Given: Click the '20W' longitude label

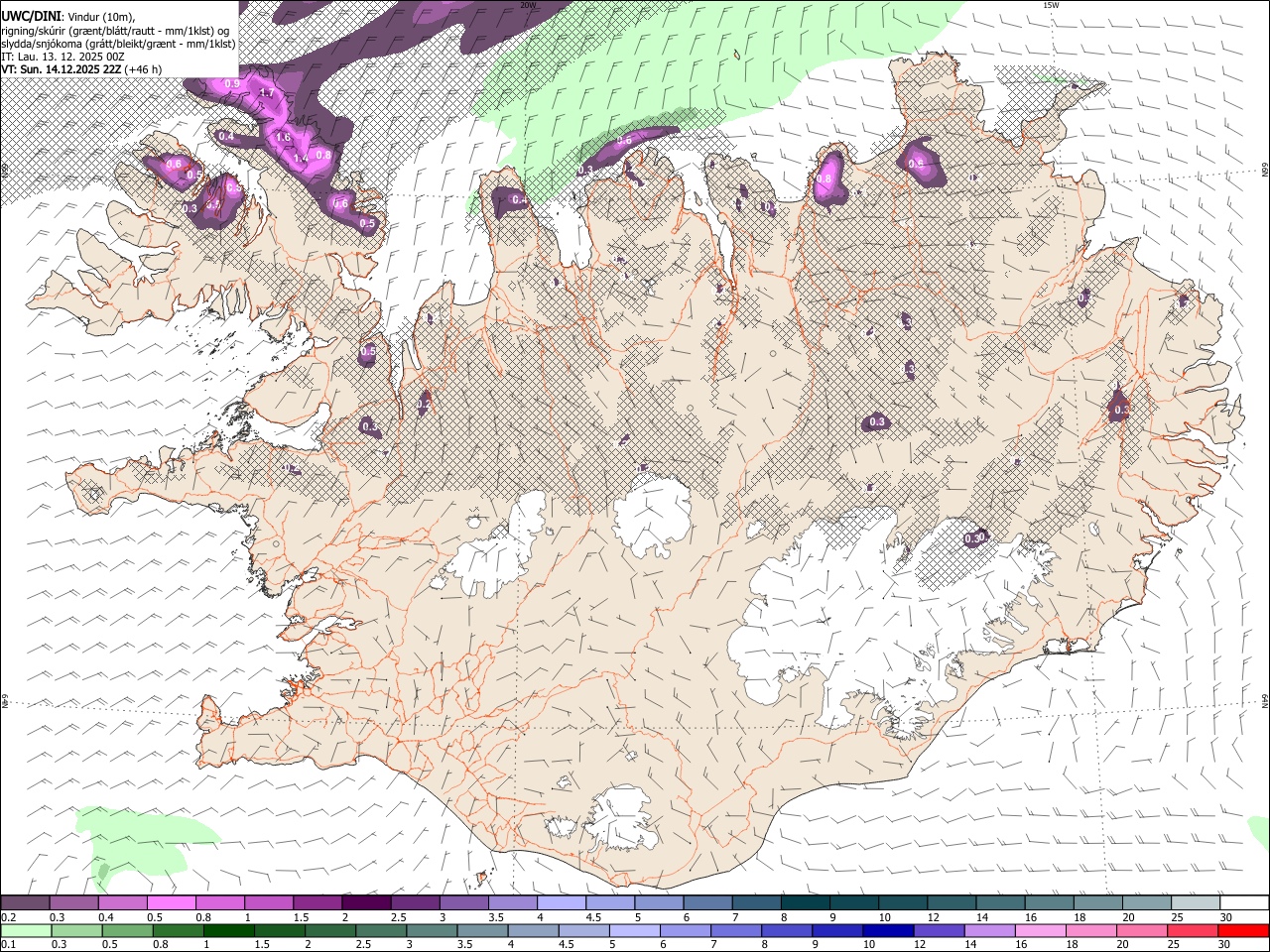Looking at the screenshot, I should coord(528,5).
